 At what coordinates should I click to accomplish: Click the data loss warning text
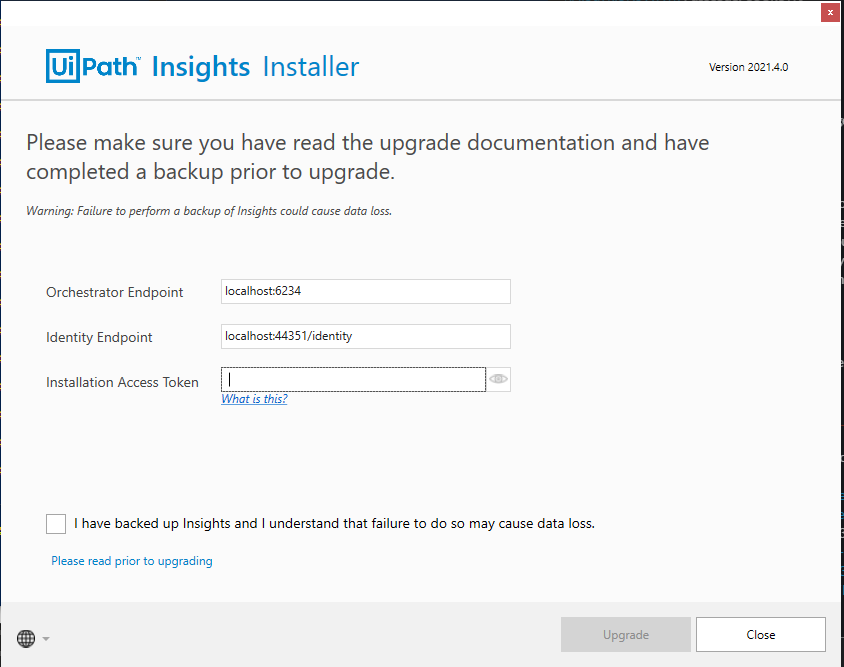209,211
